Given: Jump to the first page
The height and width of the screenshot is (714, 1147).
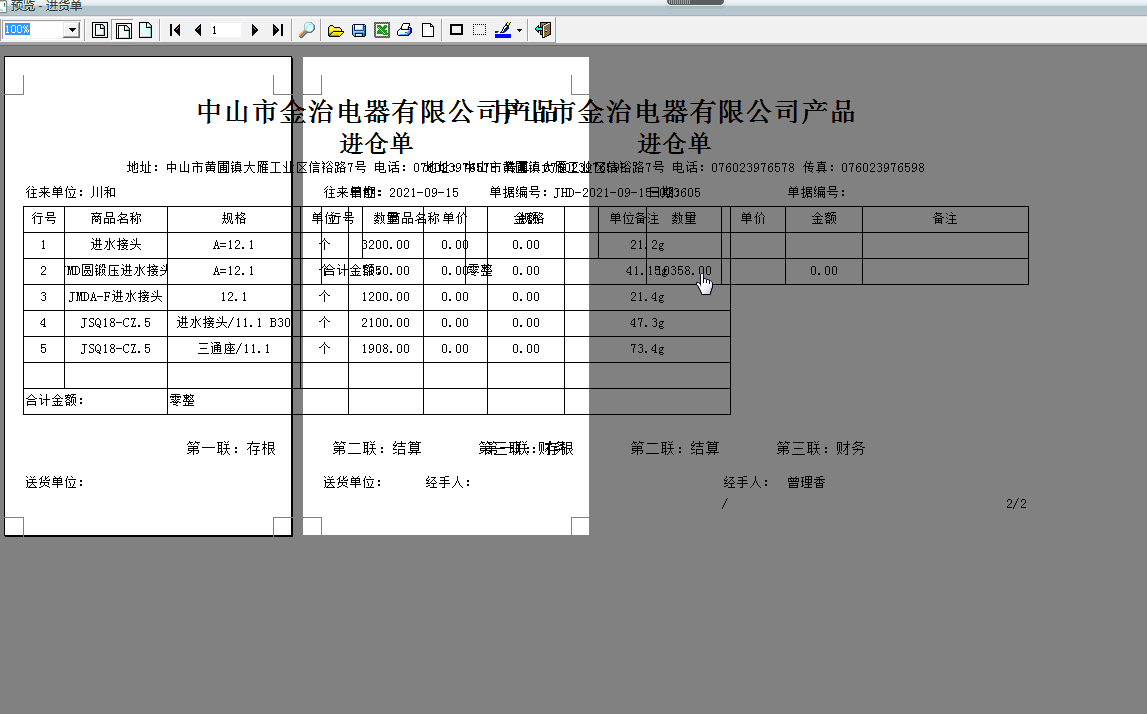Looking at the screenshot, I should coord(175,30).
